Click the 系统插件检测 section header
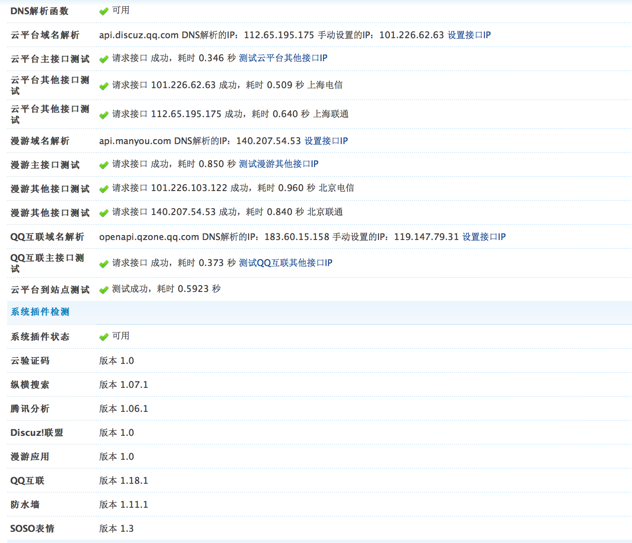The height and width of the screenshot is (543, 632). coord(40,312)
